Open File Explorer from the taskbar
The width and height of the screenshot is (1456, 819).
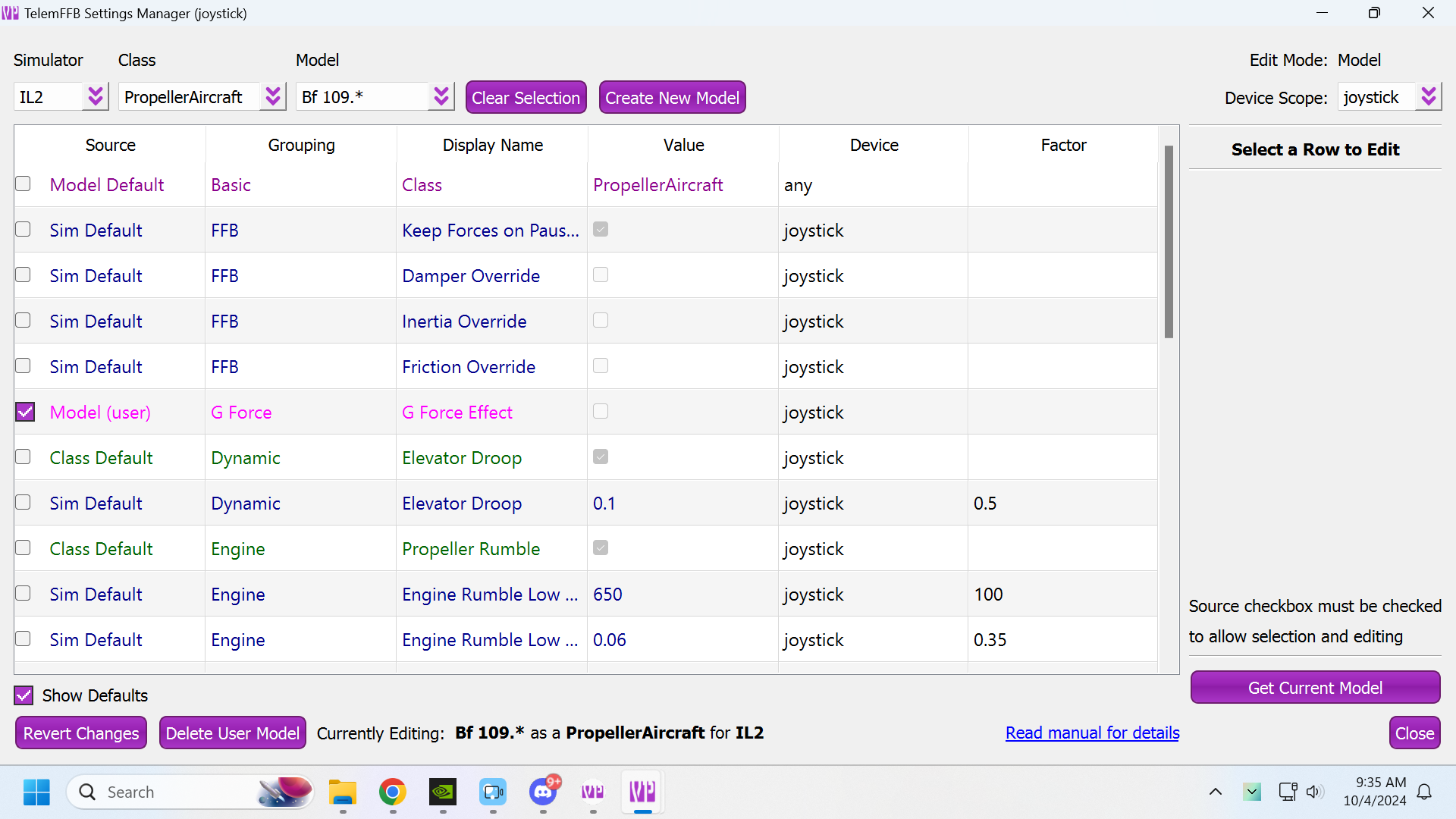click(x=342, y=792)
